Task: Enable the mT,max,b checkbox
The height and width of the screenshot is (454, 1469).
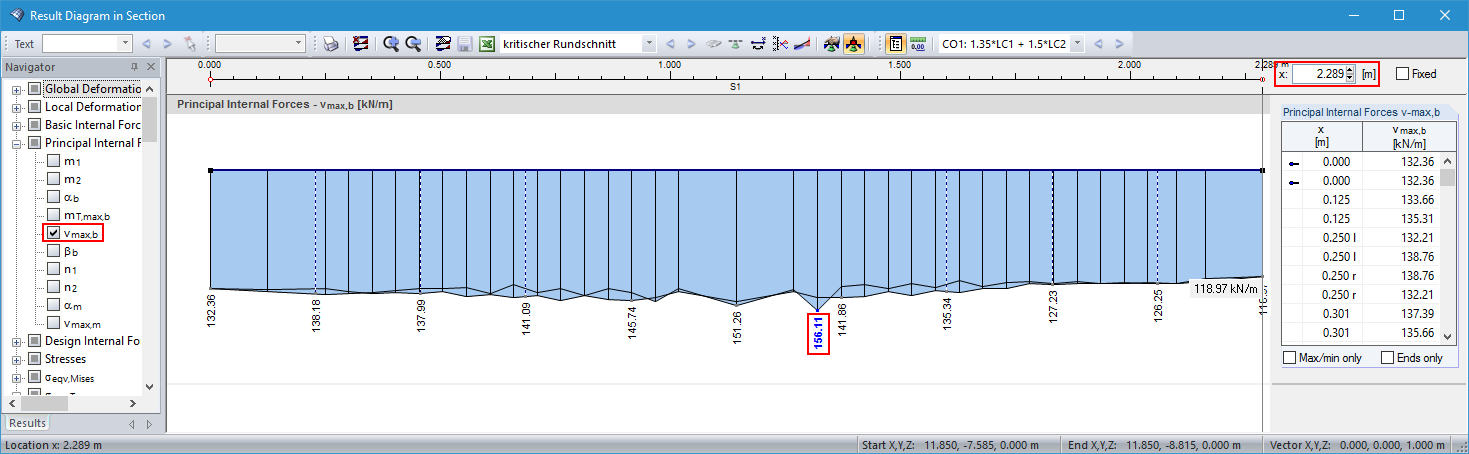Action: point(53,215)
